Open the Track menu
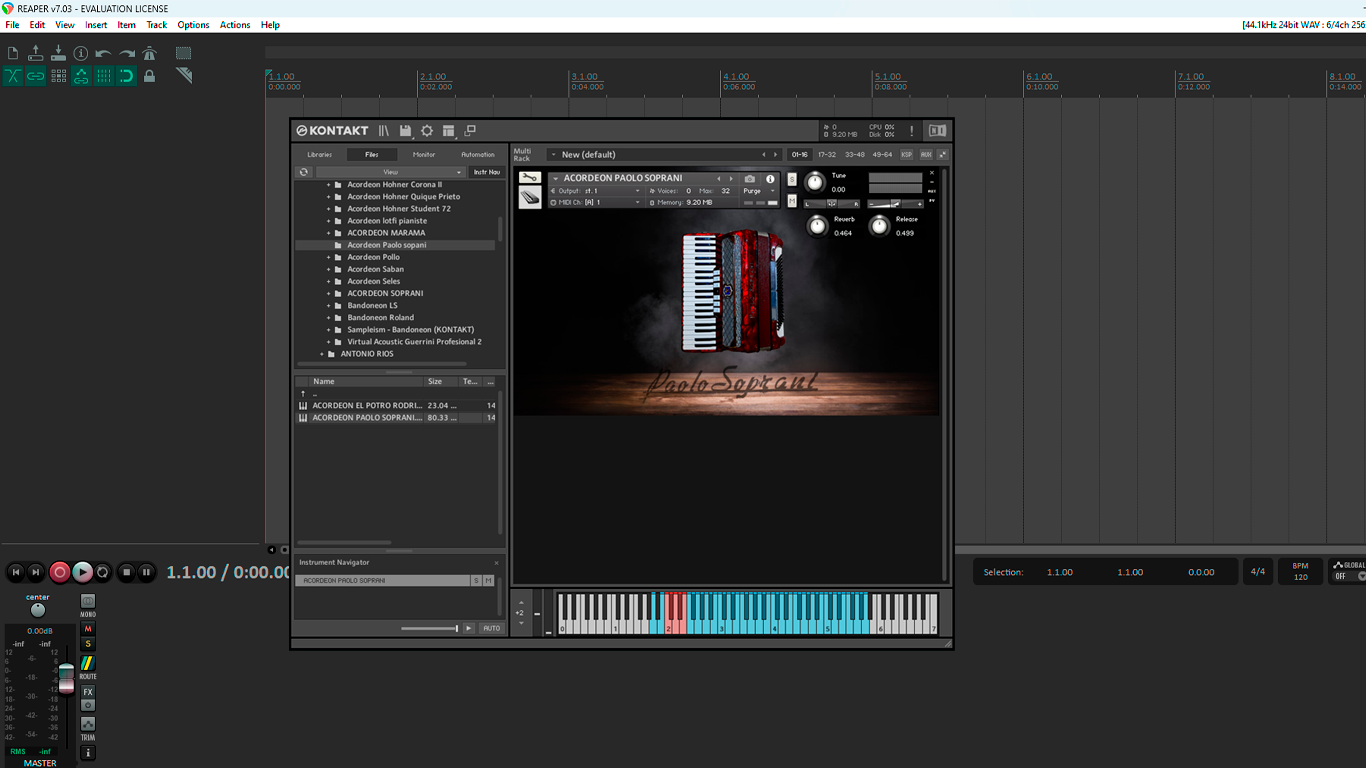 click(x=157, y=25)
